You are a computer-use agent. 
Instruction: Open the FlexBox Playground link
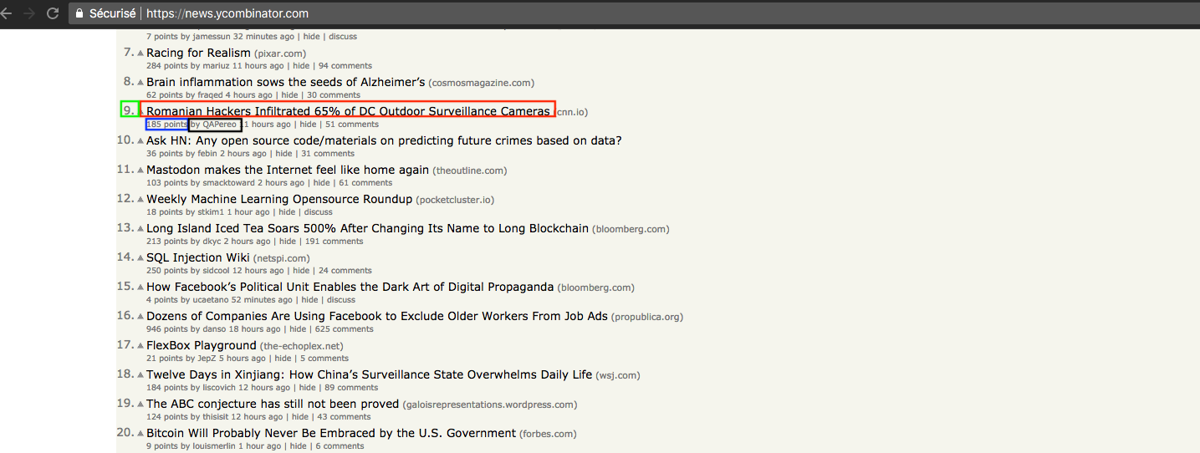pyautogui.click(x=201, y=345)
